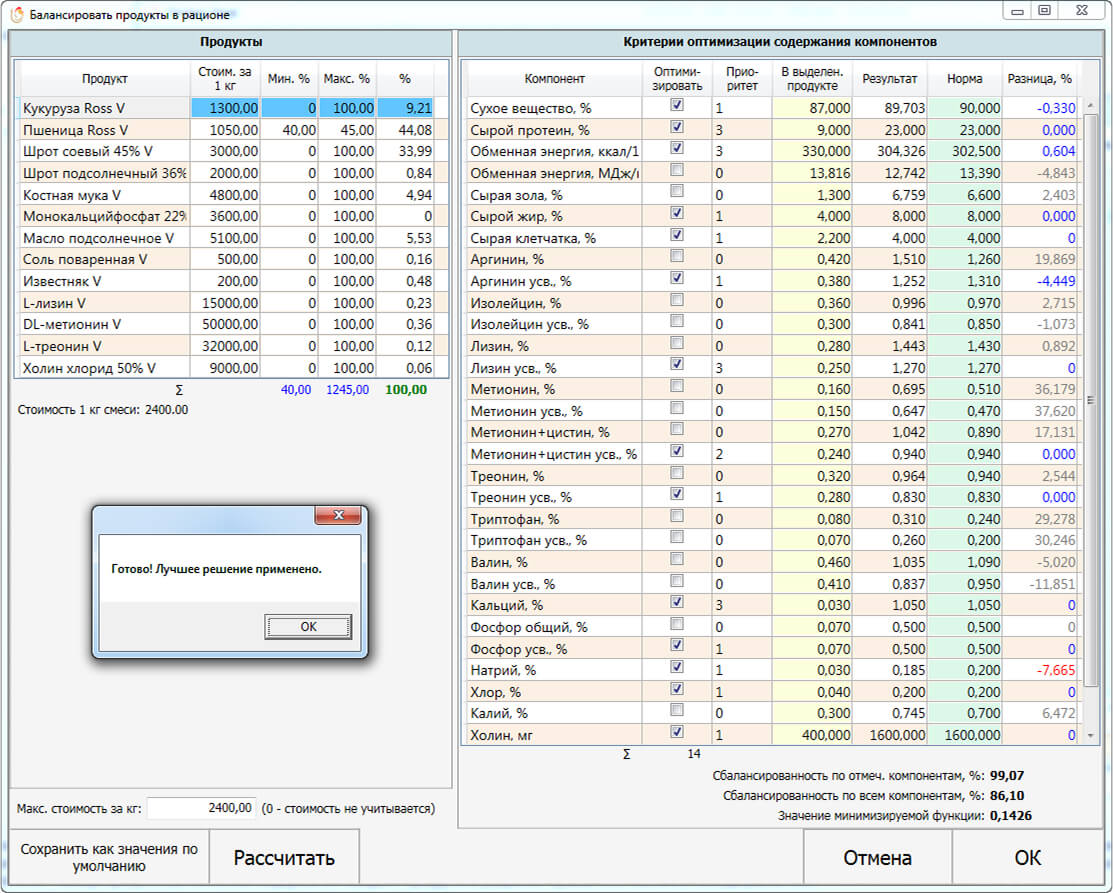Disable optimization for Аргинин усв., %
Viewport: 1113px width, 893px height.
(677, 278)
